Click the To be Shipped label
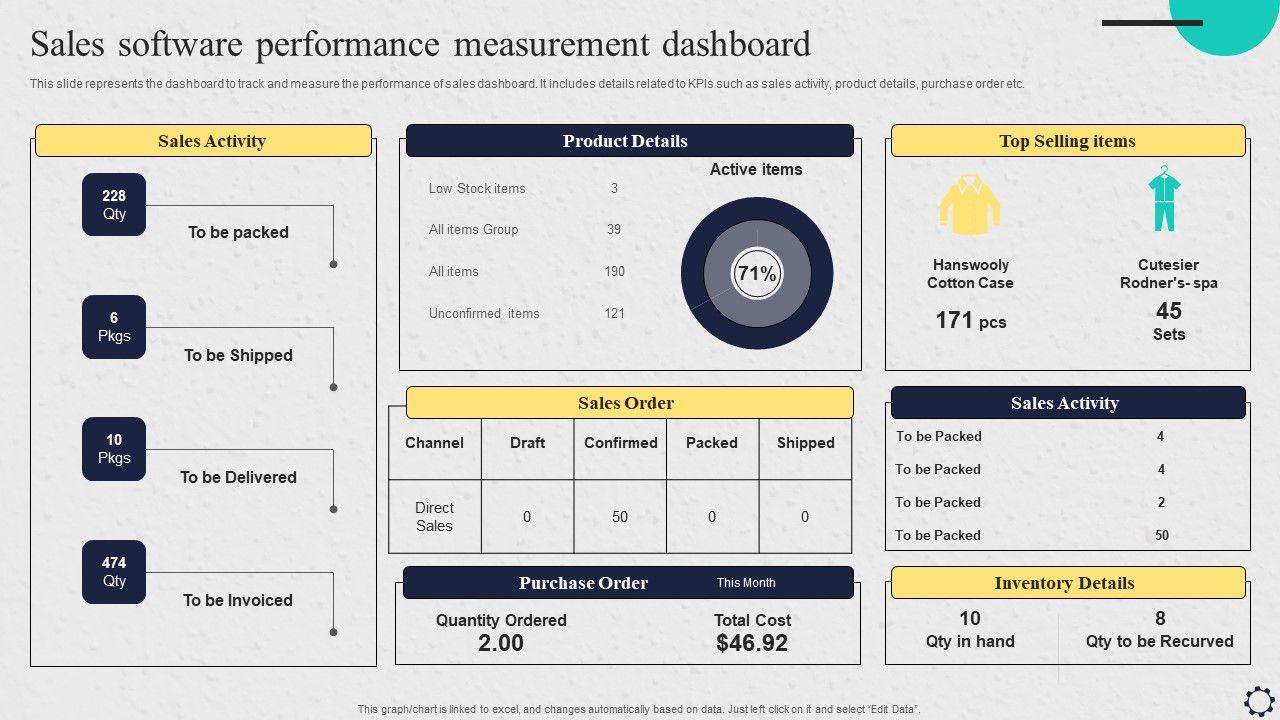 (x=238, y=355)
